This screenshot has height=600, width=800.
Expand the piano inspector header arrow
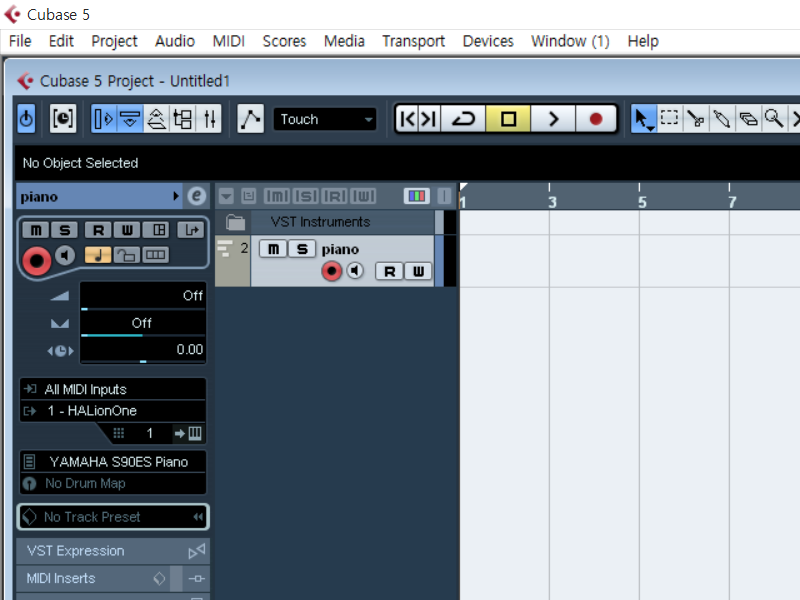[x=176, y=196]
